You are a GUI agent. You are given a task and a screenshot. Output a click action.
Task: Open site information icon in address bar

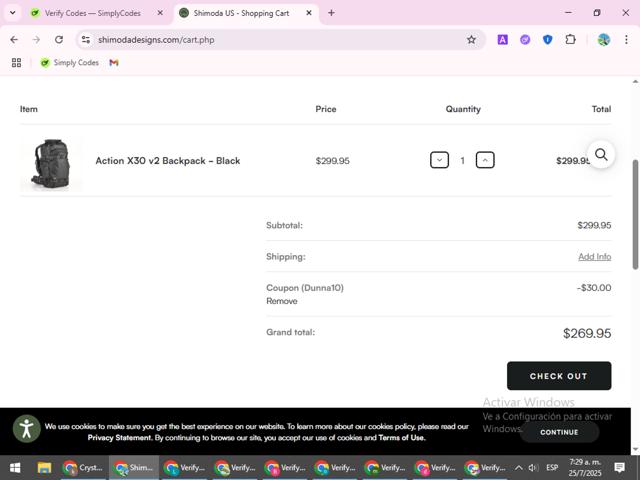tap(86, 40)
